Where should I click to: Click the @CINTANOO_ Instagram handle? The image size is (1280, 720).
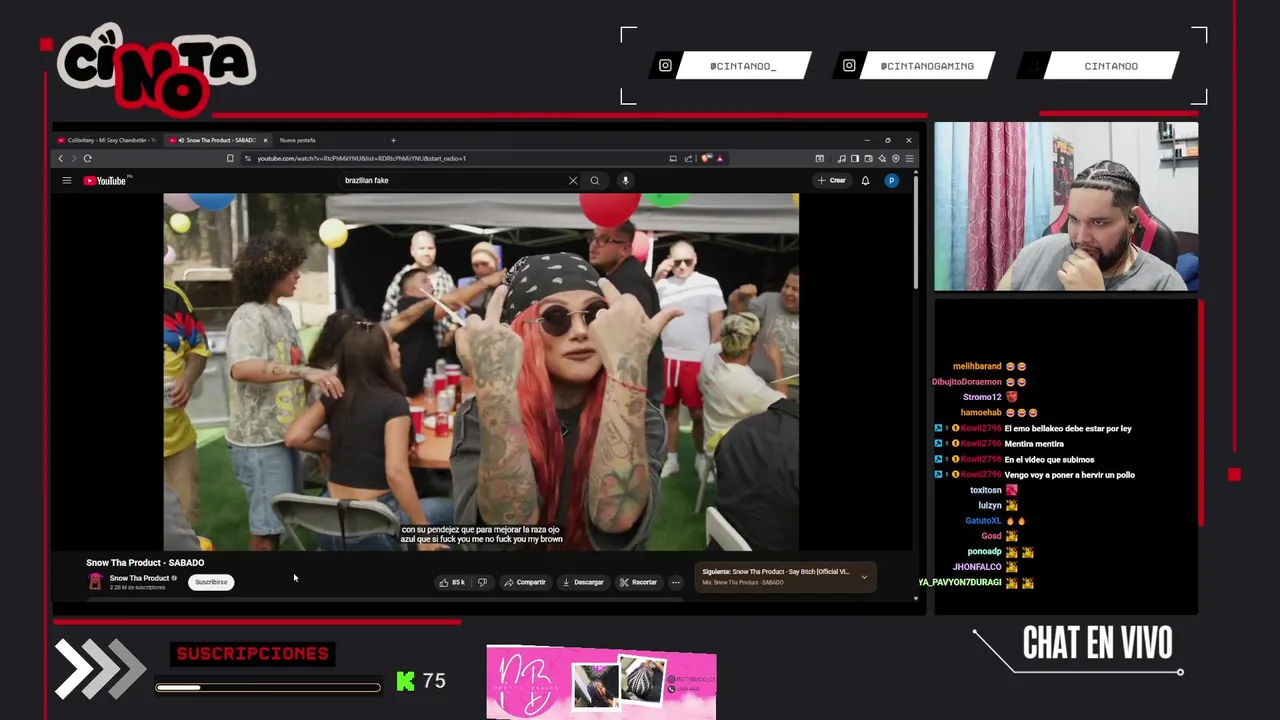coord(743,66)
